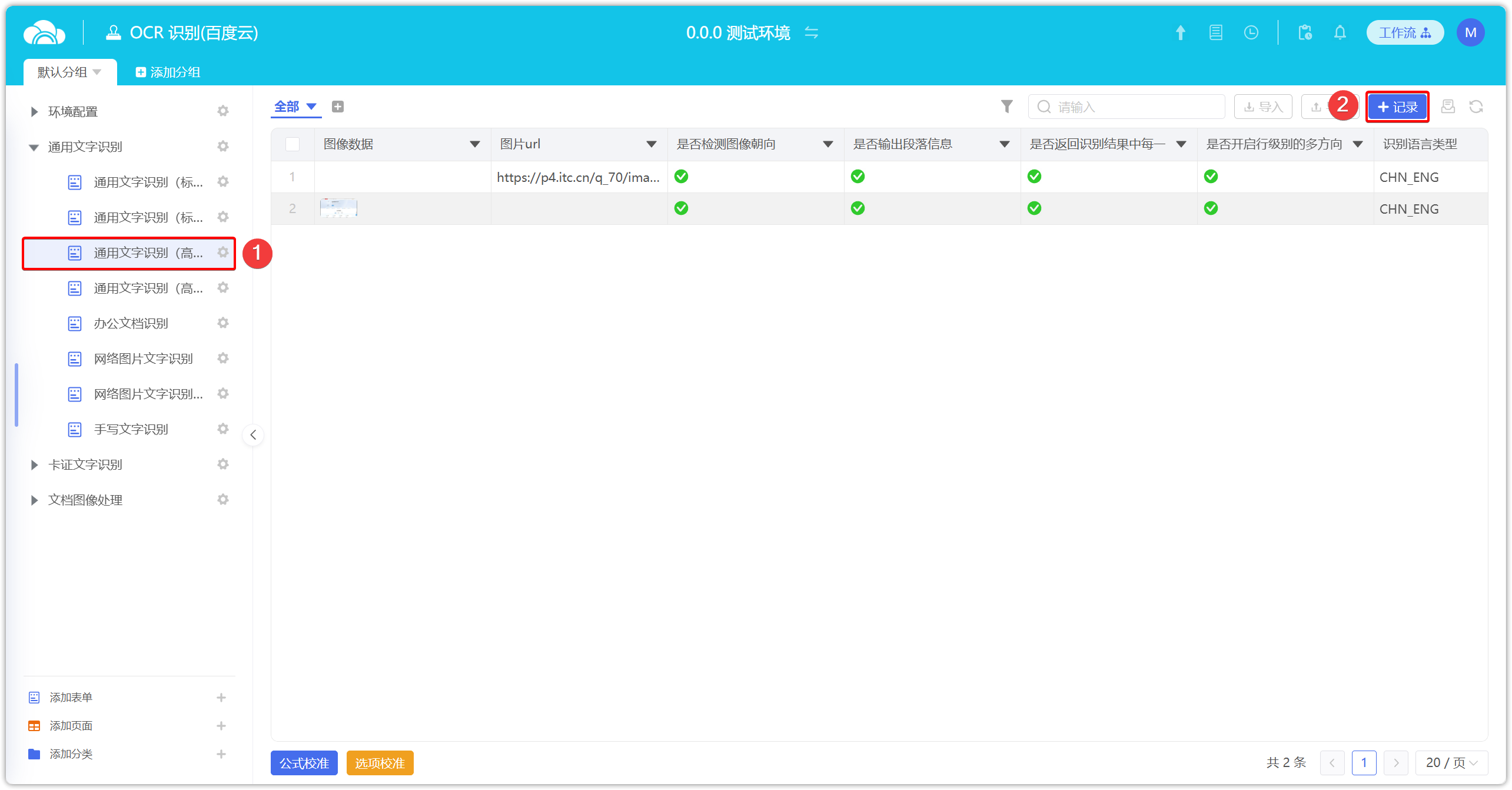Open settings gear for 环境配置
Viewport: 1512px width, 790px height.
223,111
